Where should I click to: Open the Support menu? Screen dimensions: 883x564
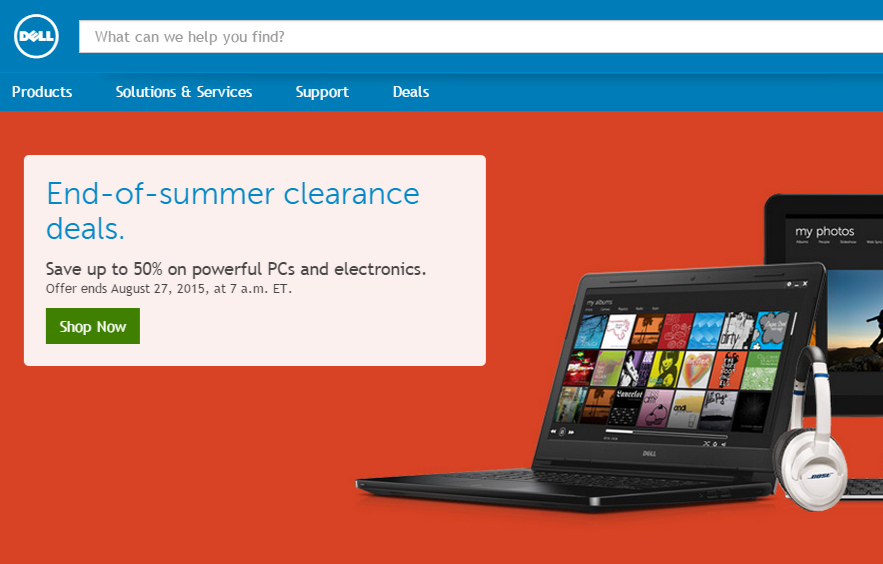tap(322, 92)
